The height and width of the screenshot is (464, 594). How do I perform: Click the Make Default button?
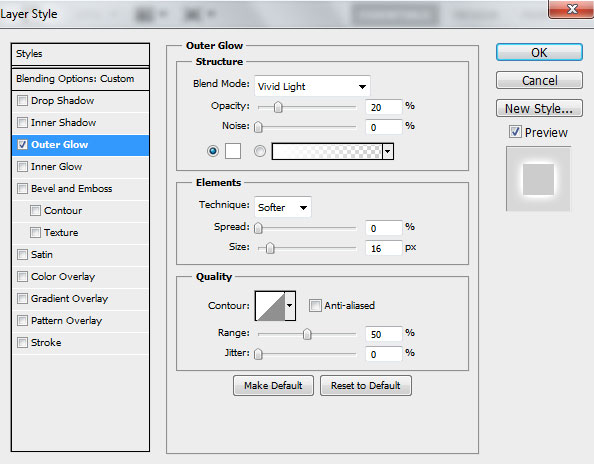(273, 386)
